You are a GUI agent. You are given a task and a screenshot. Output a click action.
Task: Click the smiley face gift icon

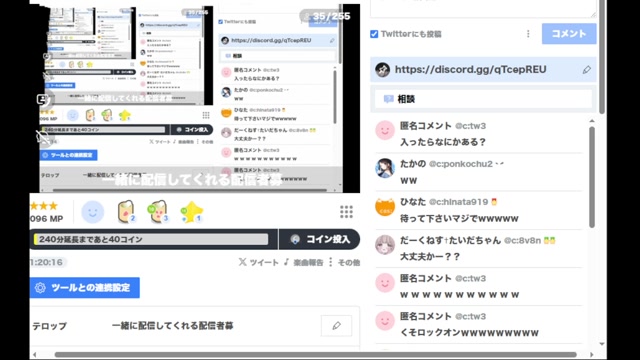tap(93, 212)
